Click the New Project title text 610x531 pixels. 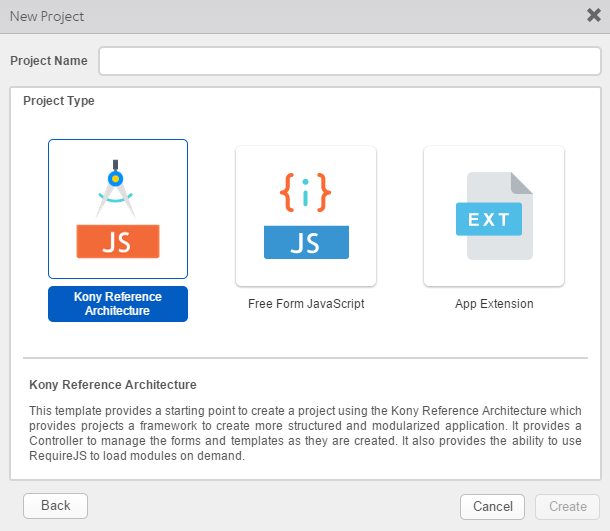[x=47, y=16]
